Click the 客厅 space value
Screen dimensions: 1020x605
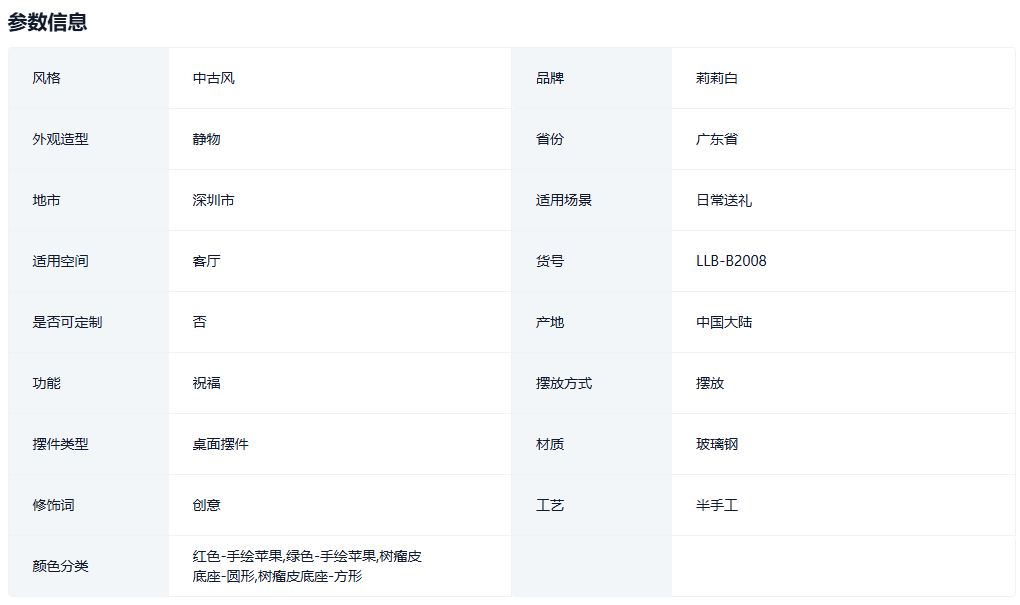[x=206, y=261]
